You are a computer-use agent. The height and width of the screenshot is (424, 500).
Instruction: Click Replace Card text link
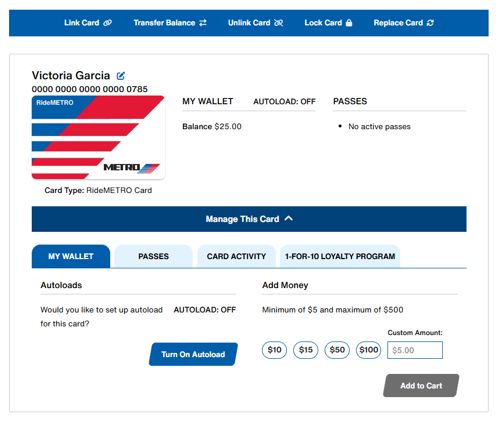tap(398, 23)
